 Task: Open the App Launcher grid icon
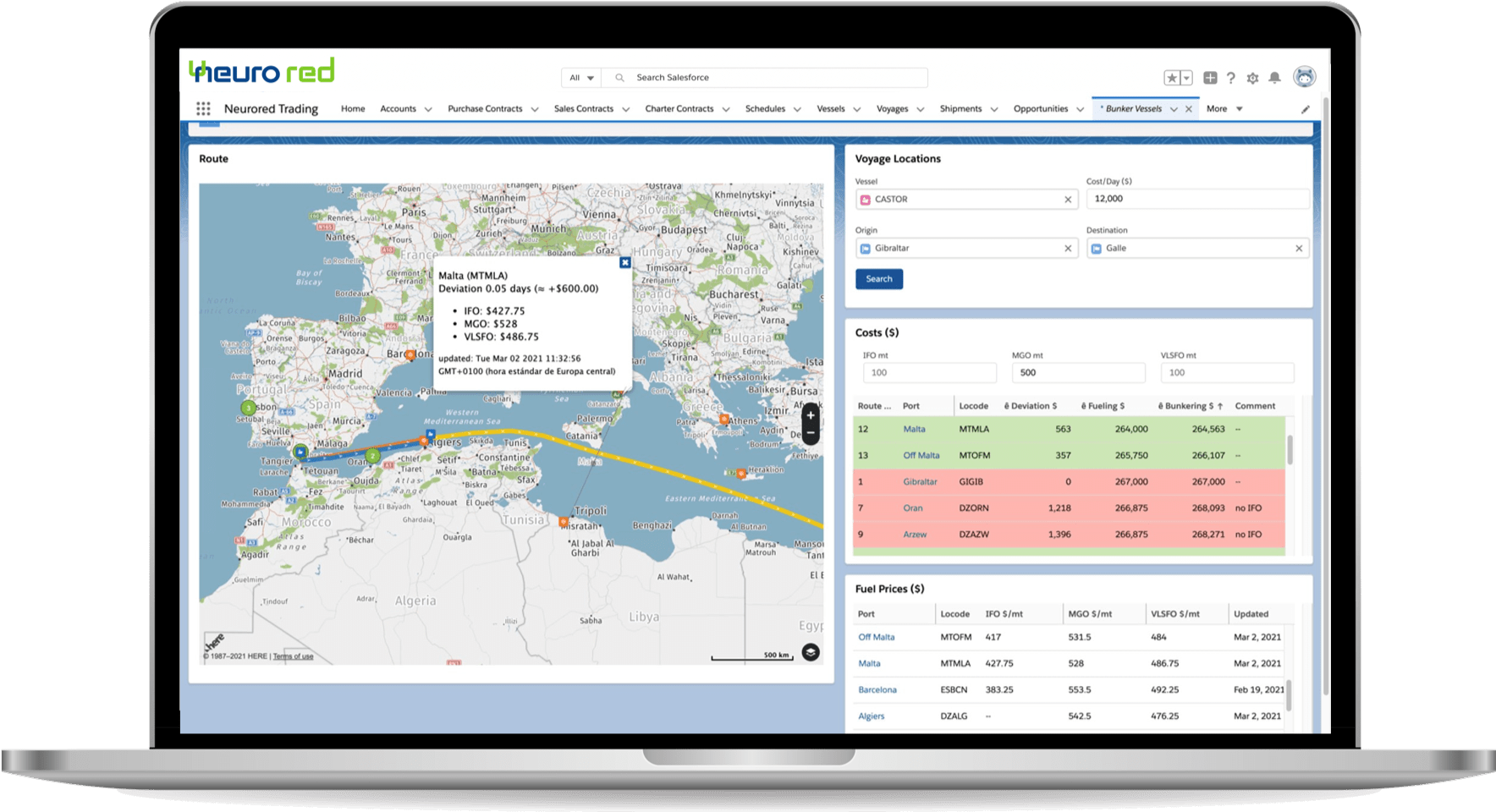pyautogui.click(x=203, y=108)
